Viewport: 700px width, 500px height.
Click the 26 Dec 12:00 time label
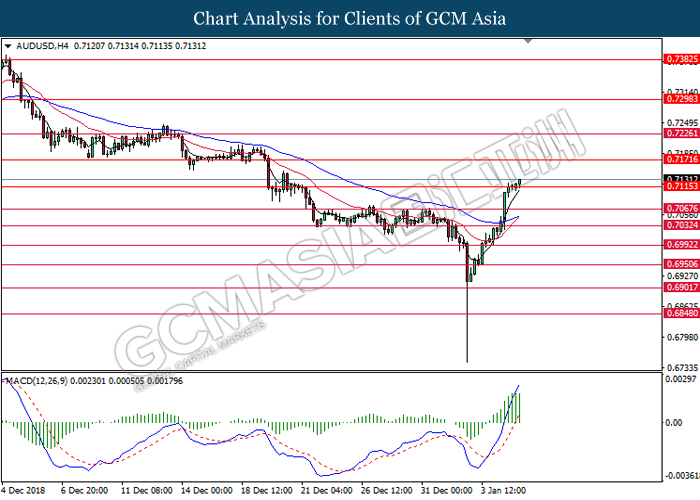[387, 490]
